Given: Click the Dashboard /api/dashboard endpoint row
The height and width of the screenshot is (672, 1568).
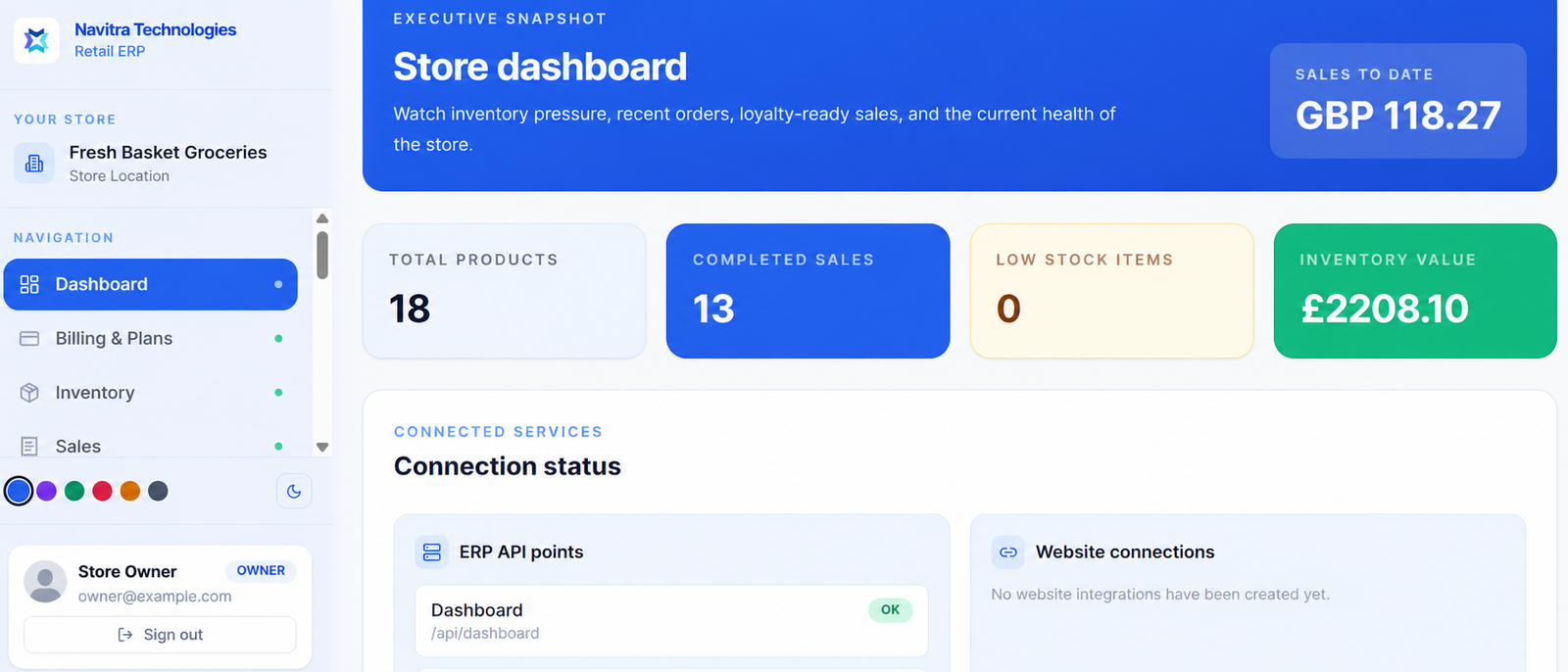Looking at the screenshot, I should [671, 621].
